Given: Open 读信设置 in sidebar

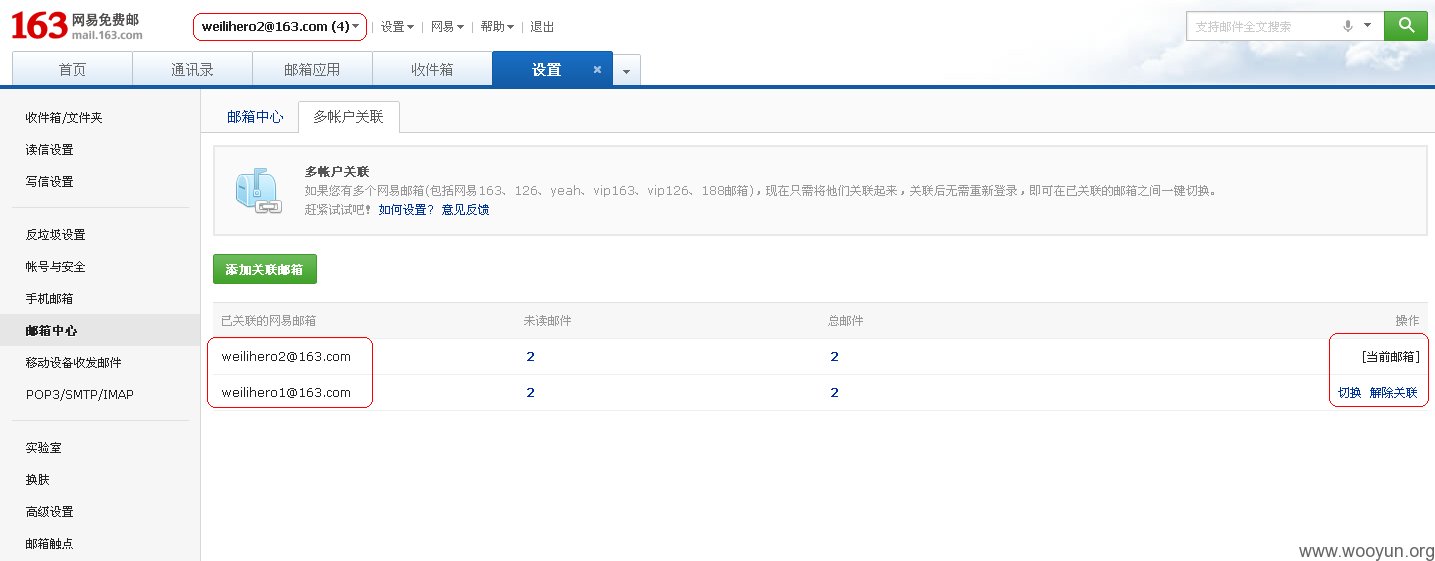Looking at the screenshot, I should 49,150.
